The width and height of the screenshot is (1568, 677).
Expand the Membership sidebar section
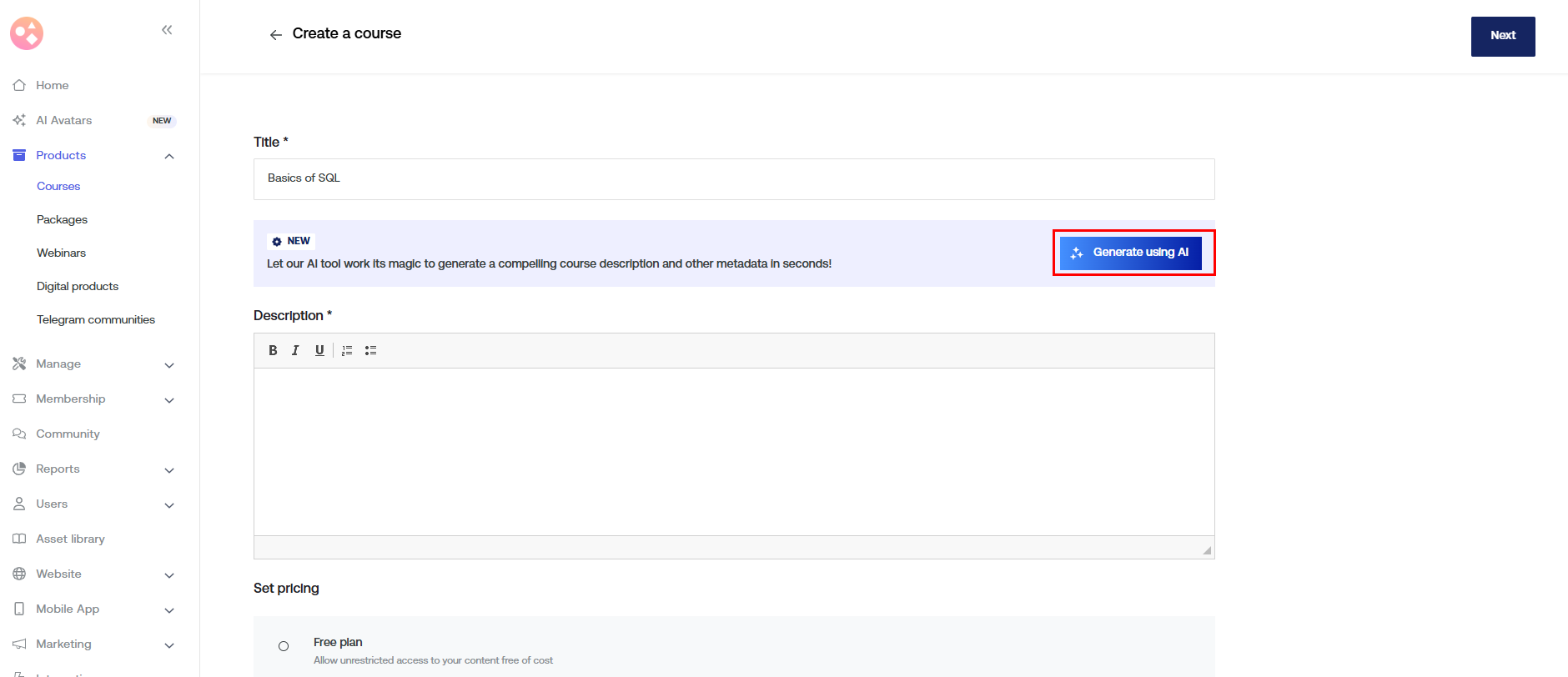pos(169,400)
